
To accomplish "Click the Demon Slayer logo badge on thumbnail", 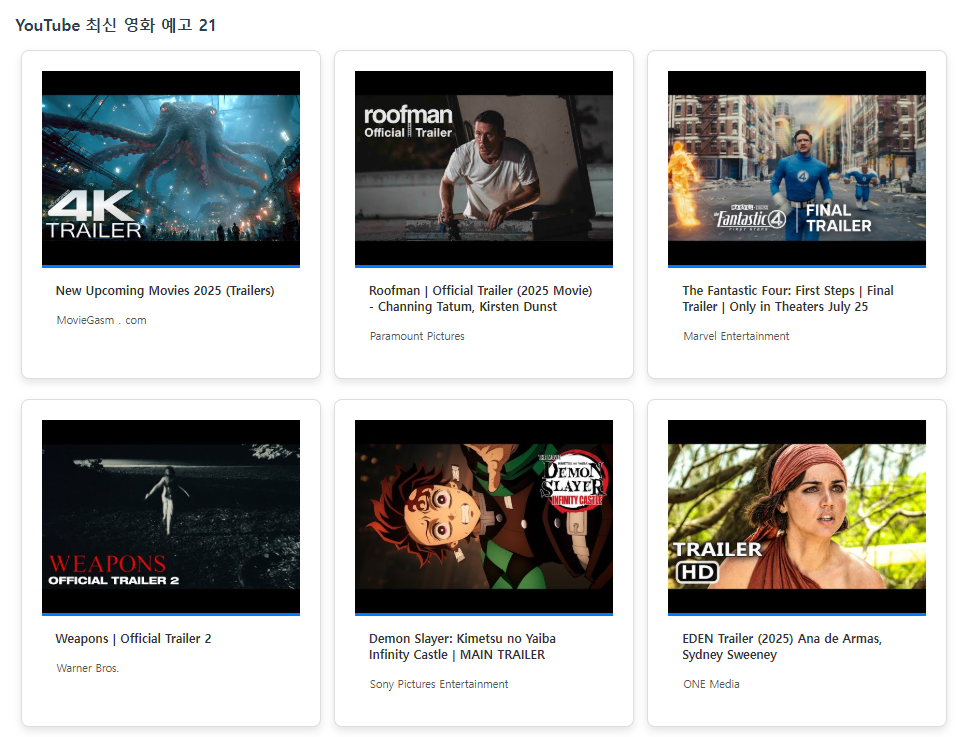I will (572, 480).
